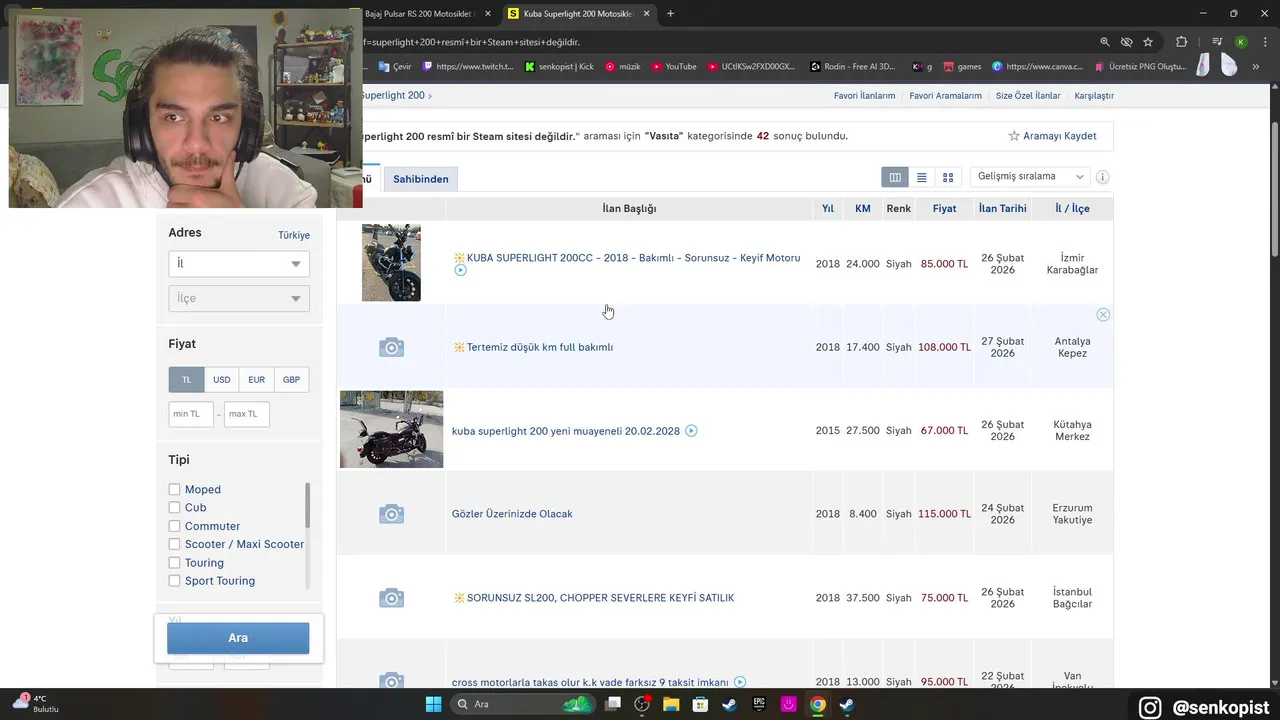Switch to gallery grid view icon
The image size is (1280, 720).
point(948,177)
